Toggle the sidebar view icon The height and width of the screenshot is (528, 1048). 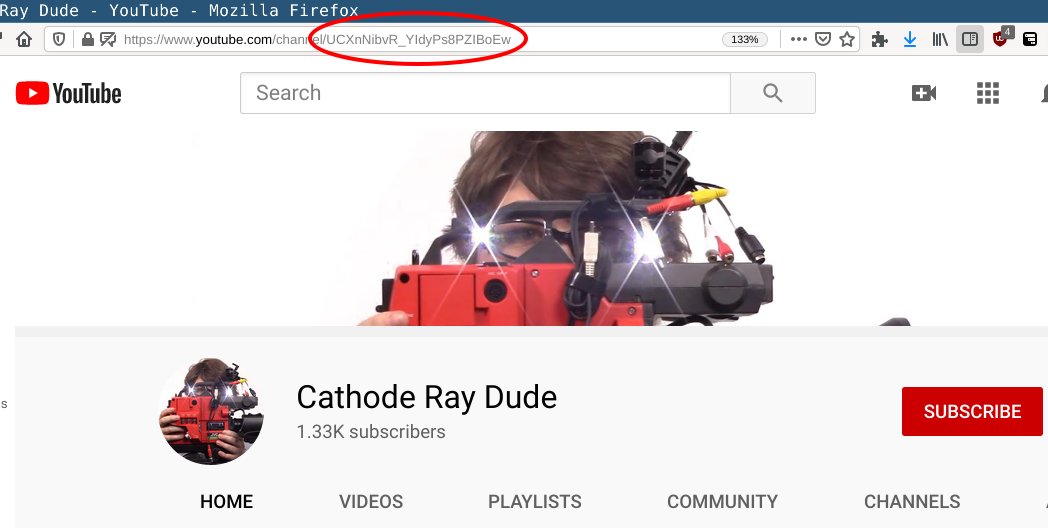970,39
